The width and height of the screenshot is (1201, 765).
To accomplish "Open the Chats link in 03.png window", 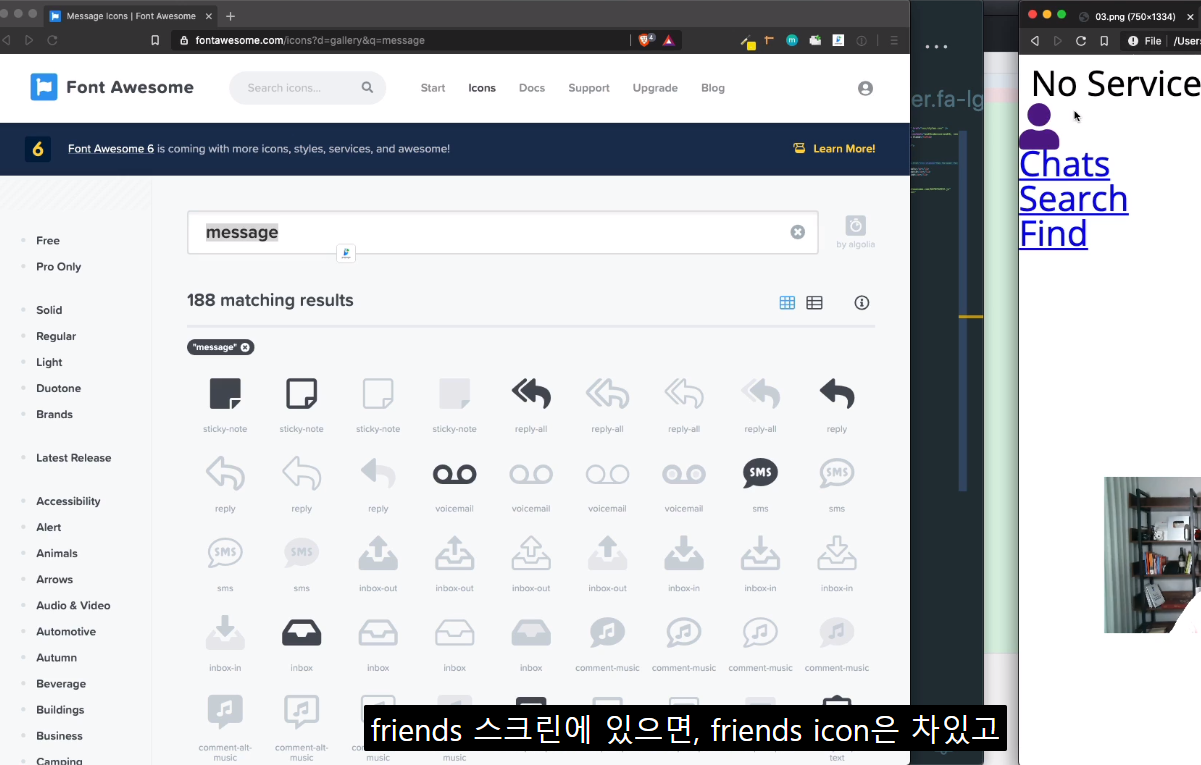I will pos(1064,164).
